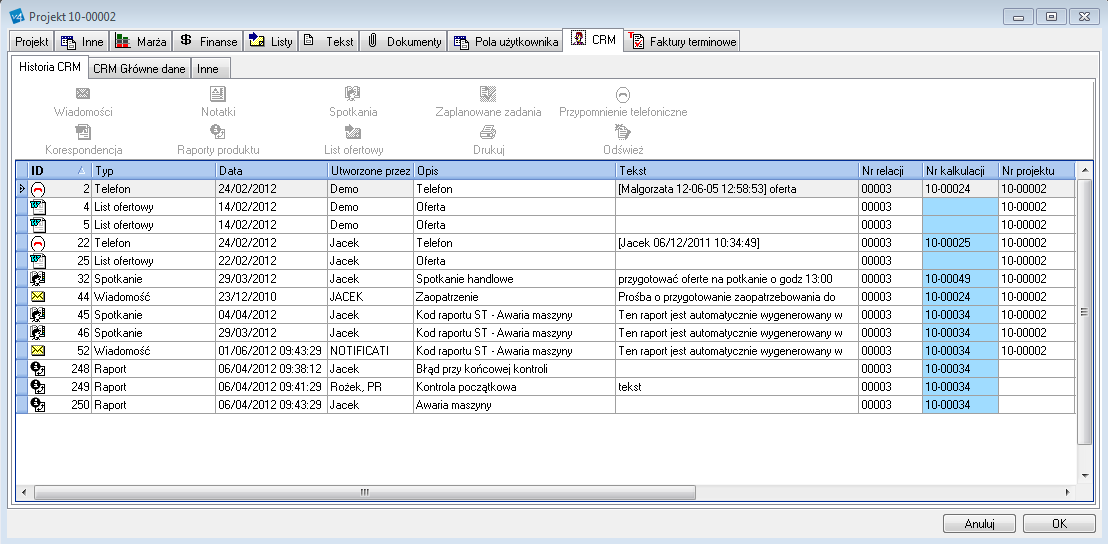Click the Tekst column header
This screenshot has height=544, width=1108.
(737, 171)
